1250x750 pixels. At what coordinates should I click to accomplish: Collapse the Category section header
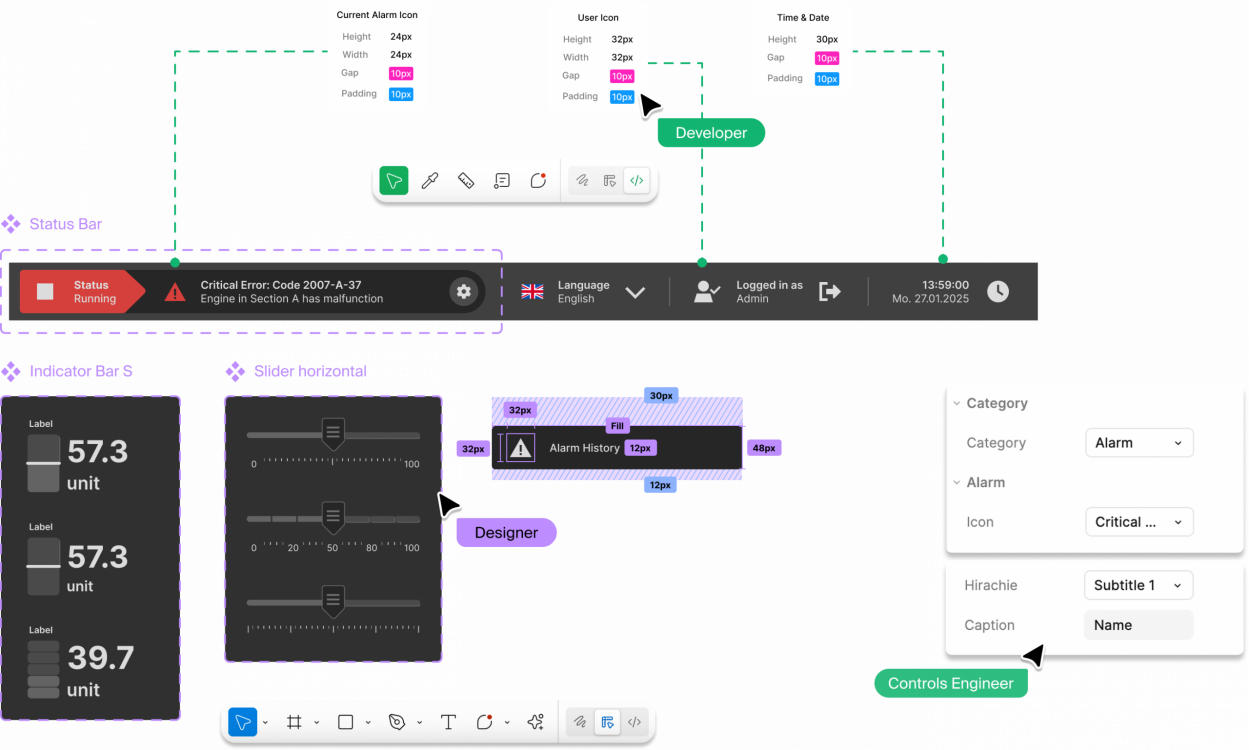coord(957,403)
